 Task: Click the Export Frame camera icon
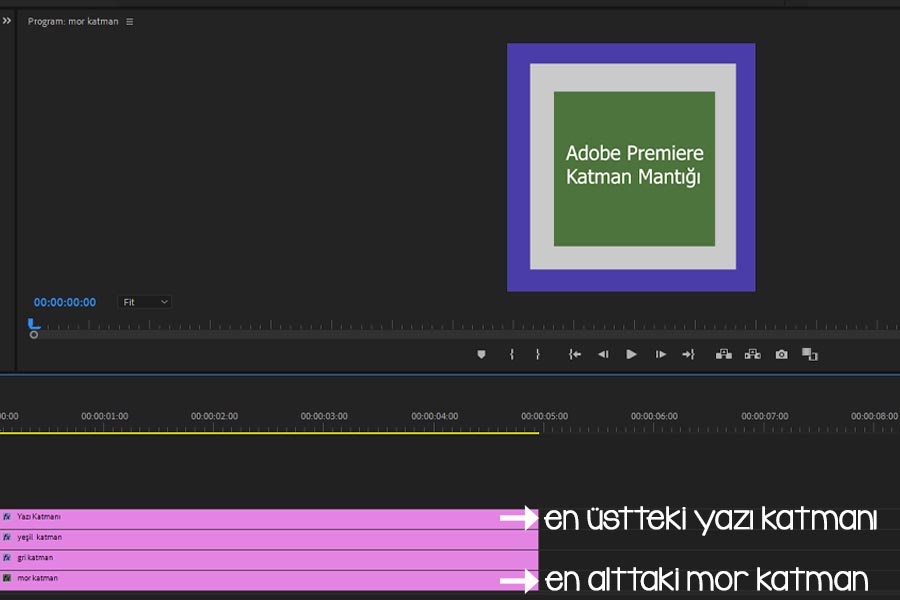(x=781, y=354)
